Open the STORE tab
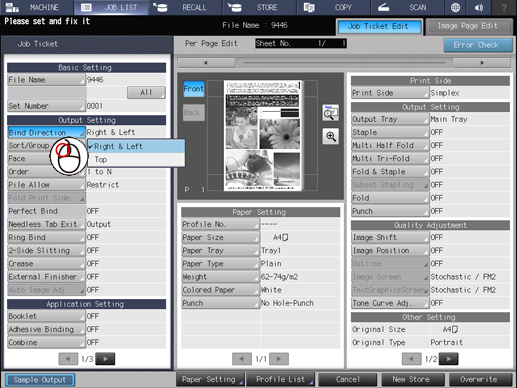This screenshot has width=517, height=388. (x=260, y=7)
